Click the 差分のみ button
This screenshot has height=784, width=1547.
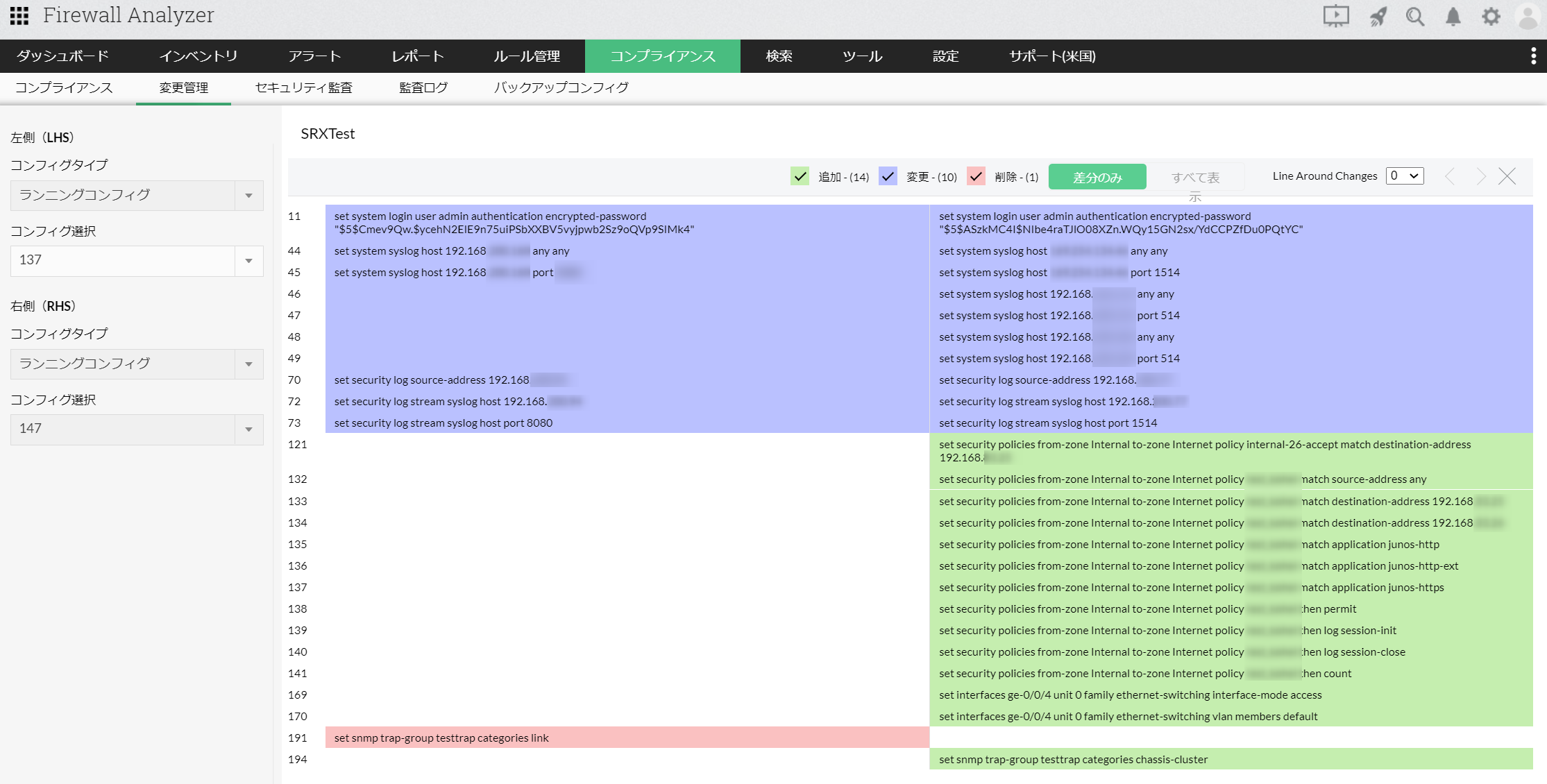(x=1097, y=177)
